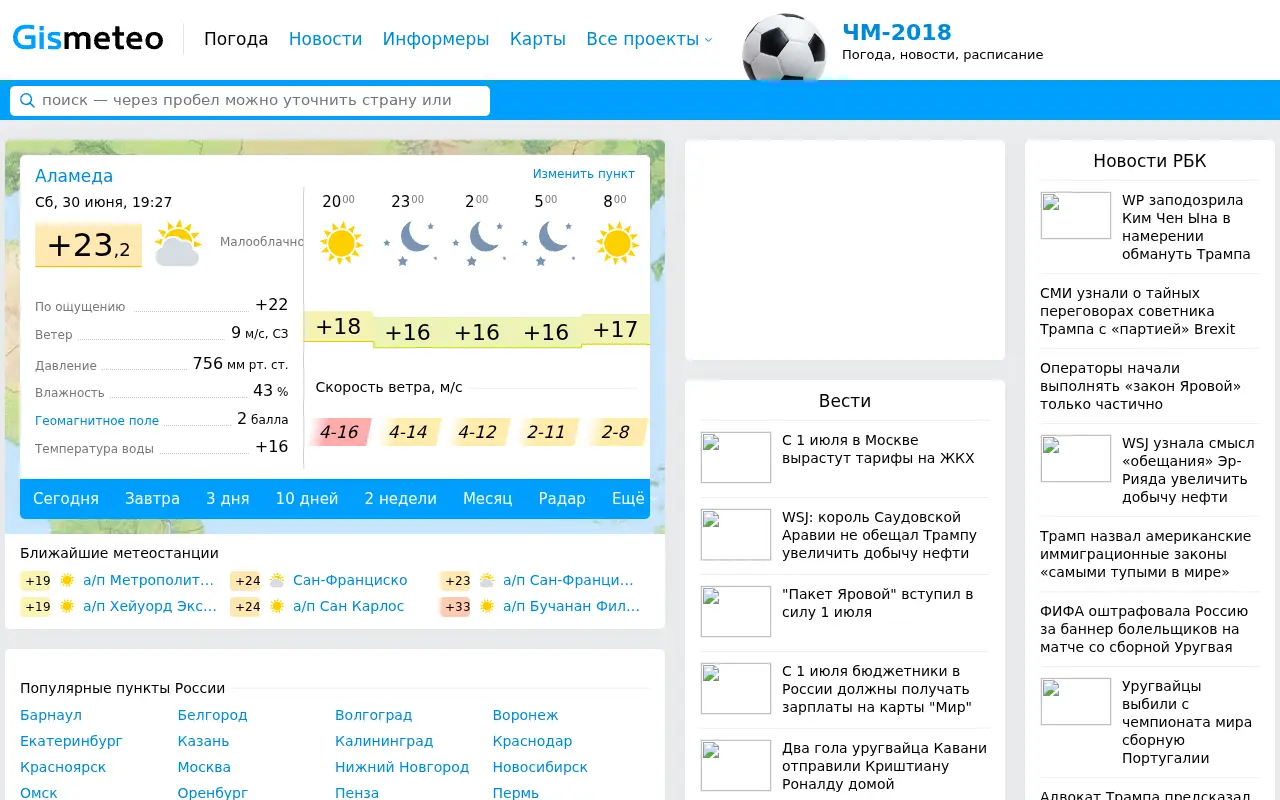Click the 4-16 wind speed value
The height and width of the screenshot is (800, 1280).
(x=340, y=432)
